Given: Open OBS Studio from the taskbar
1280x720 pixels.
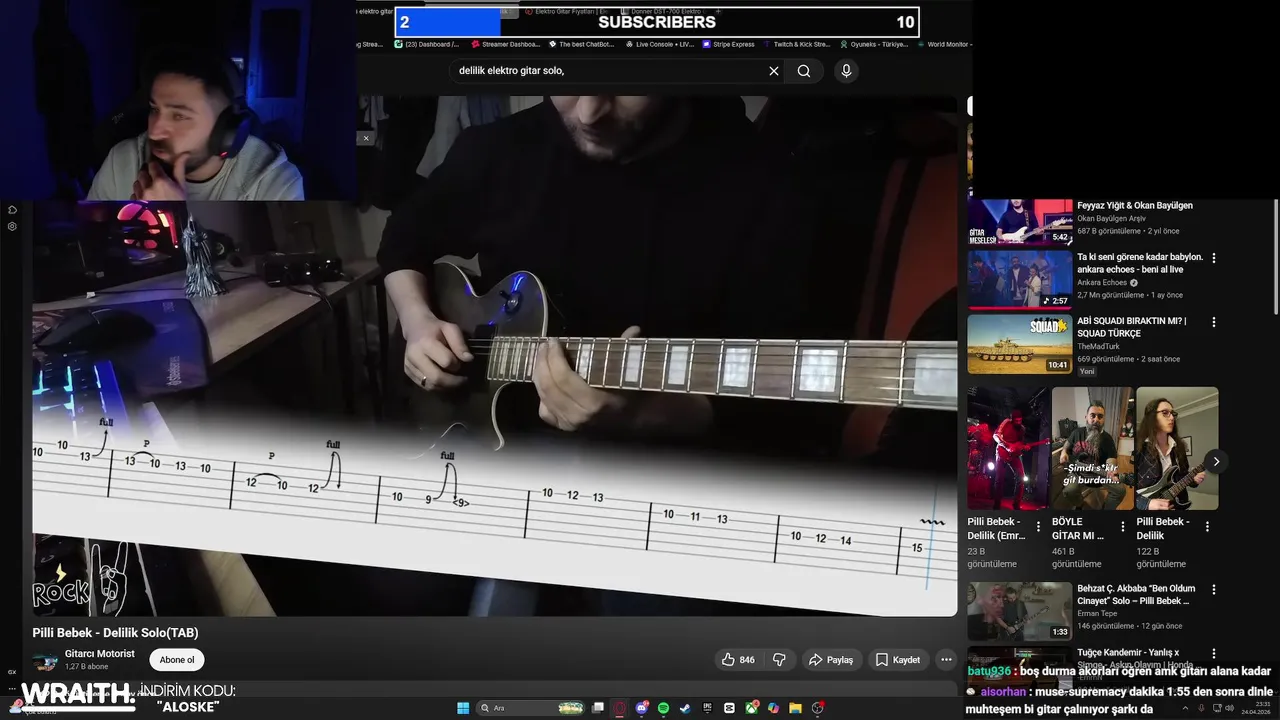Looking at the screenshot, I should [x=817, y=708].
